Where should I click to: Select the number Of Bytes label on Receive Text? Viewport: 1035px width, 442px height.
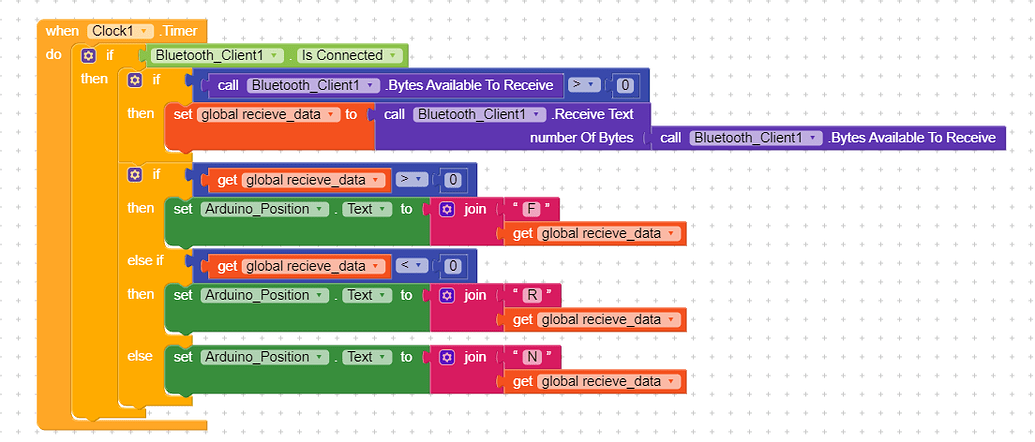tap(581, 137)
